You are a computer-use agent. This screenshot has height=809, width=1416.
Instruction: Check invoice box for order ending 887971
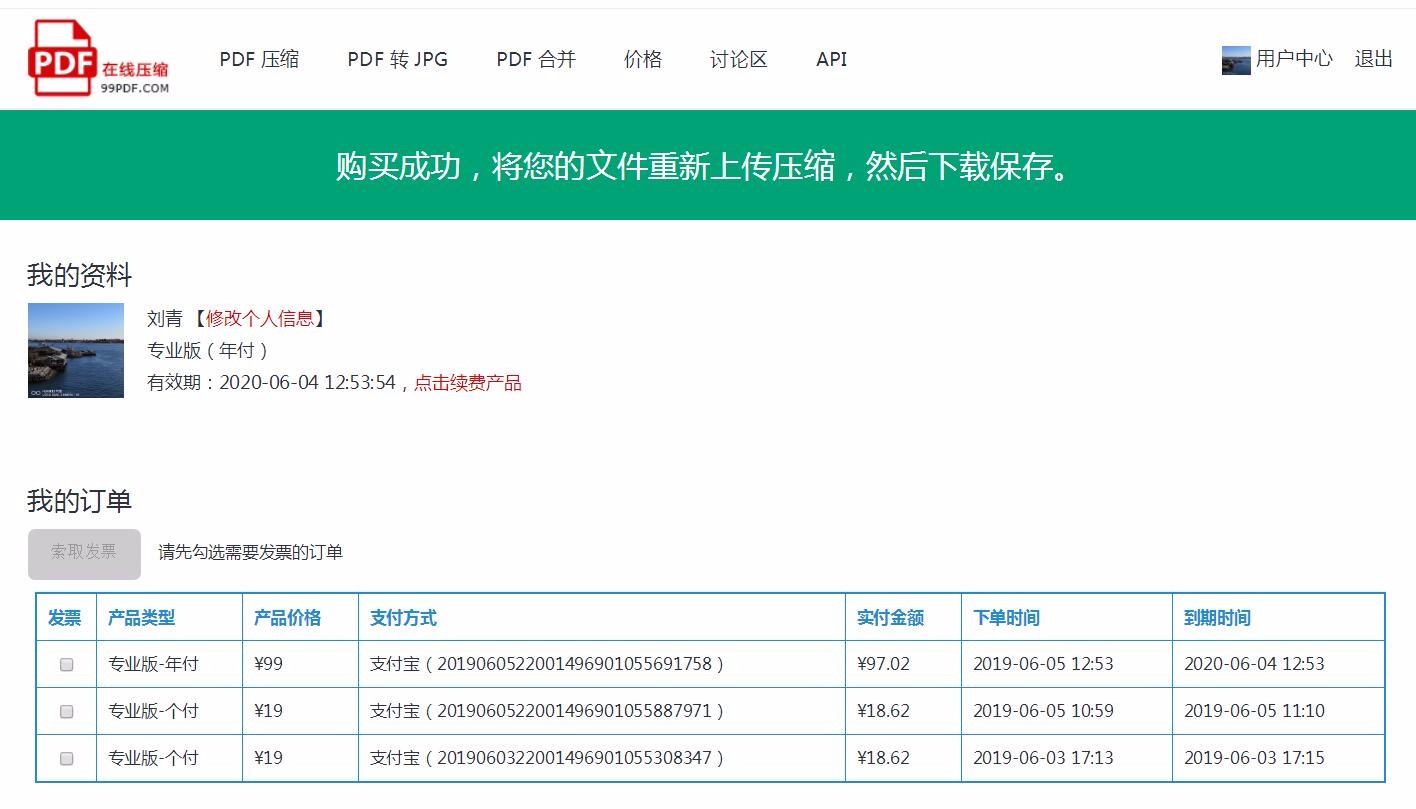pos(67,711)
